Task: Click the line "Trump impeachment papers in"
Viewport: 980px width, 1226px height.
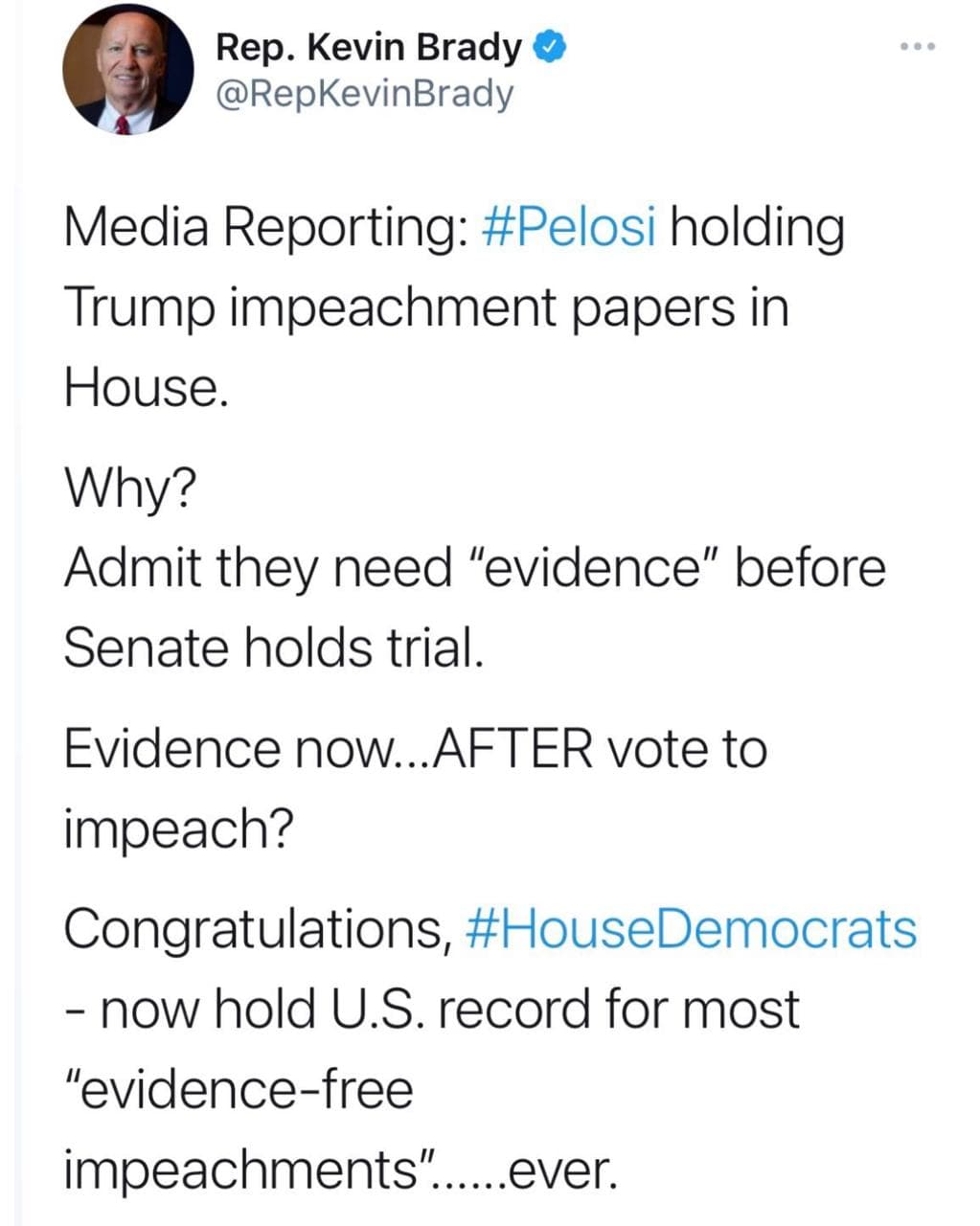Action: click(x=425, y=307)
